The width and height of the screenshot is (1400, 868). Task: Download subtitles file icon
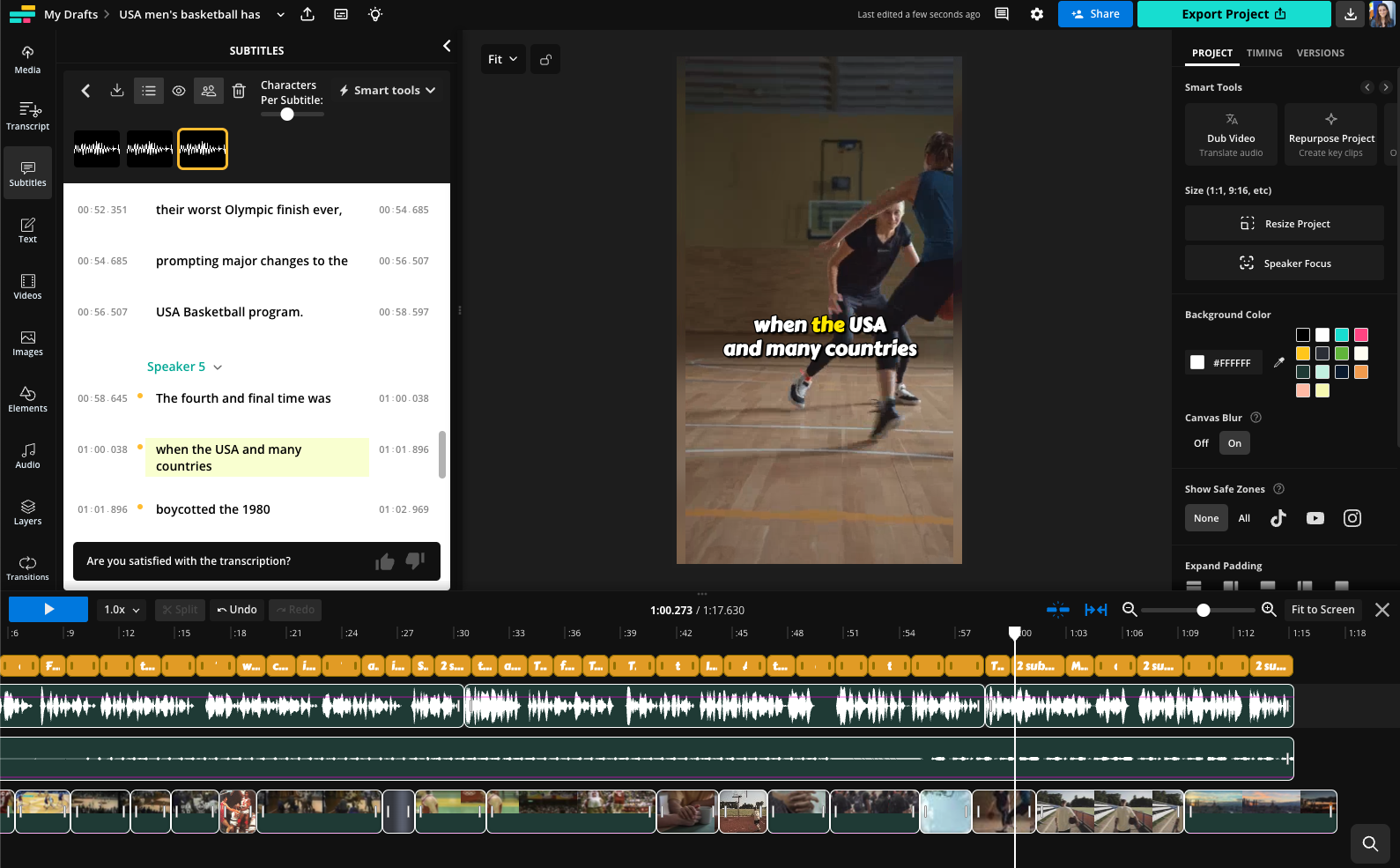click(116, 91)
